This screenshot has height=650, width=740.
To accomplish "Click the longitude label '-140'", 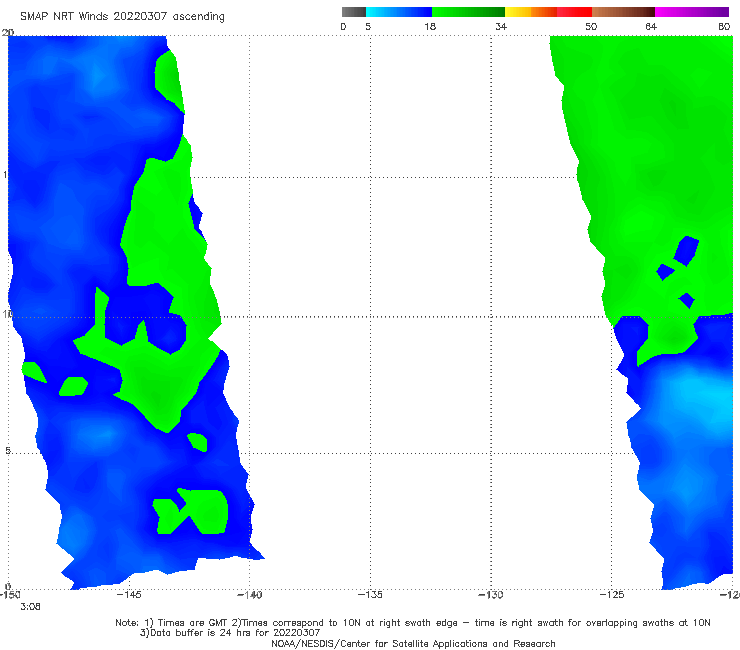I will click(249, 594).
